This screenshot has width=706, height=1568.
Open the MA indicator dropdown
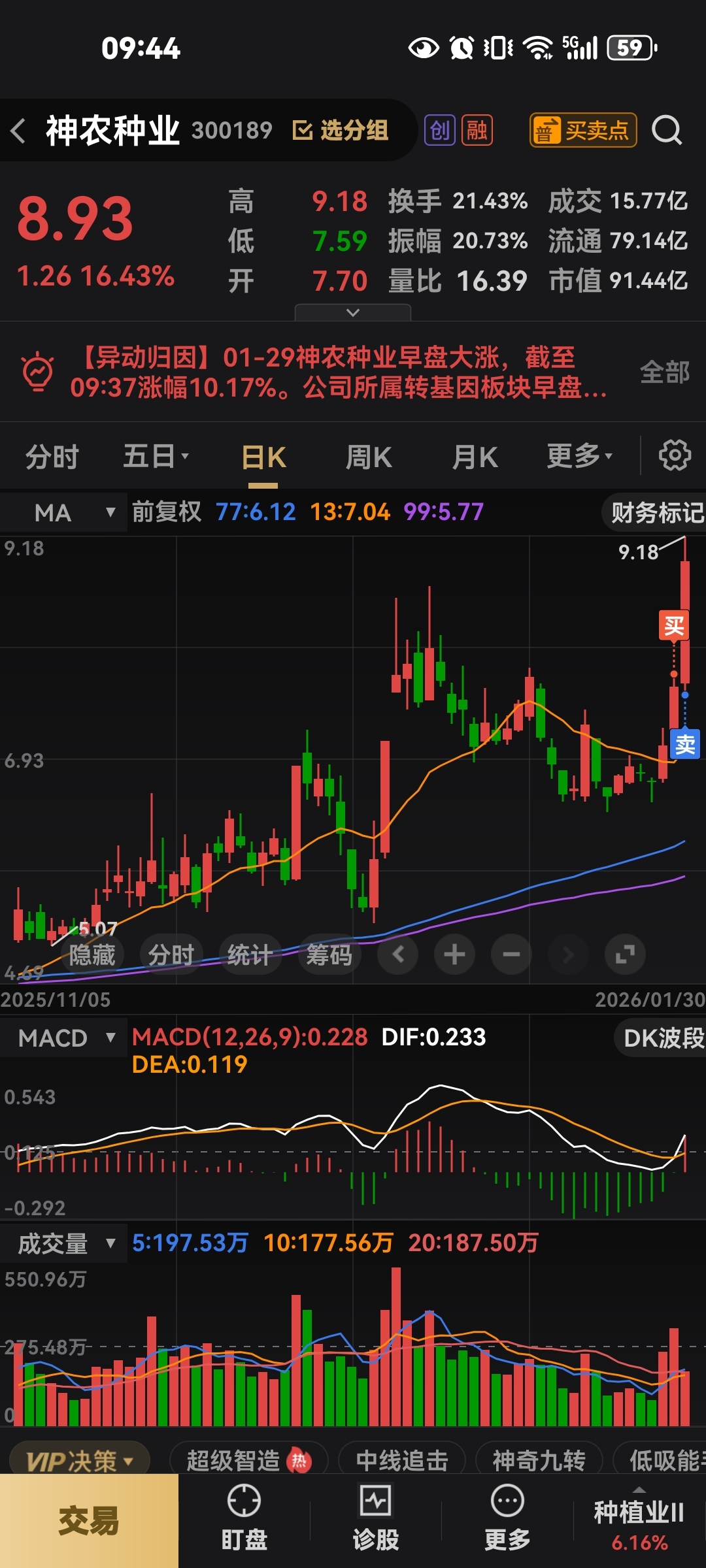pyautogui.click(x=63, y=513)
